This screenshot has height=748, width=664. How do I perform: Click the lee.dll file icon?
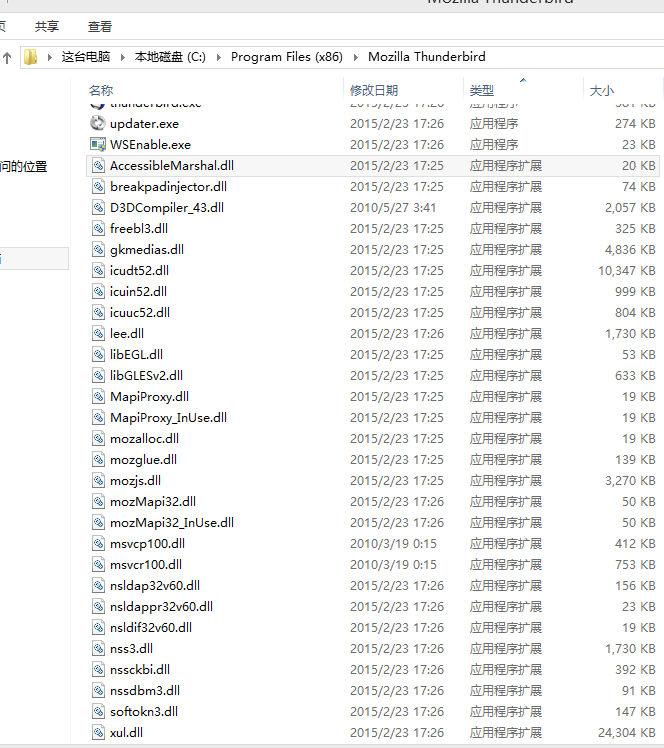[x=98, y=333]
